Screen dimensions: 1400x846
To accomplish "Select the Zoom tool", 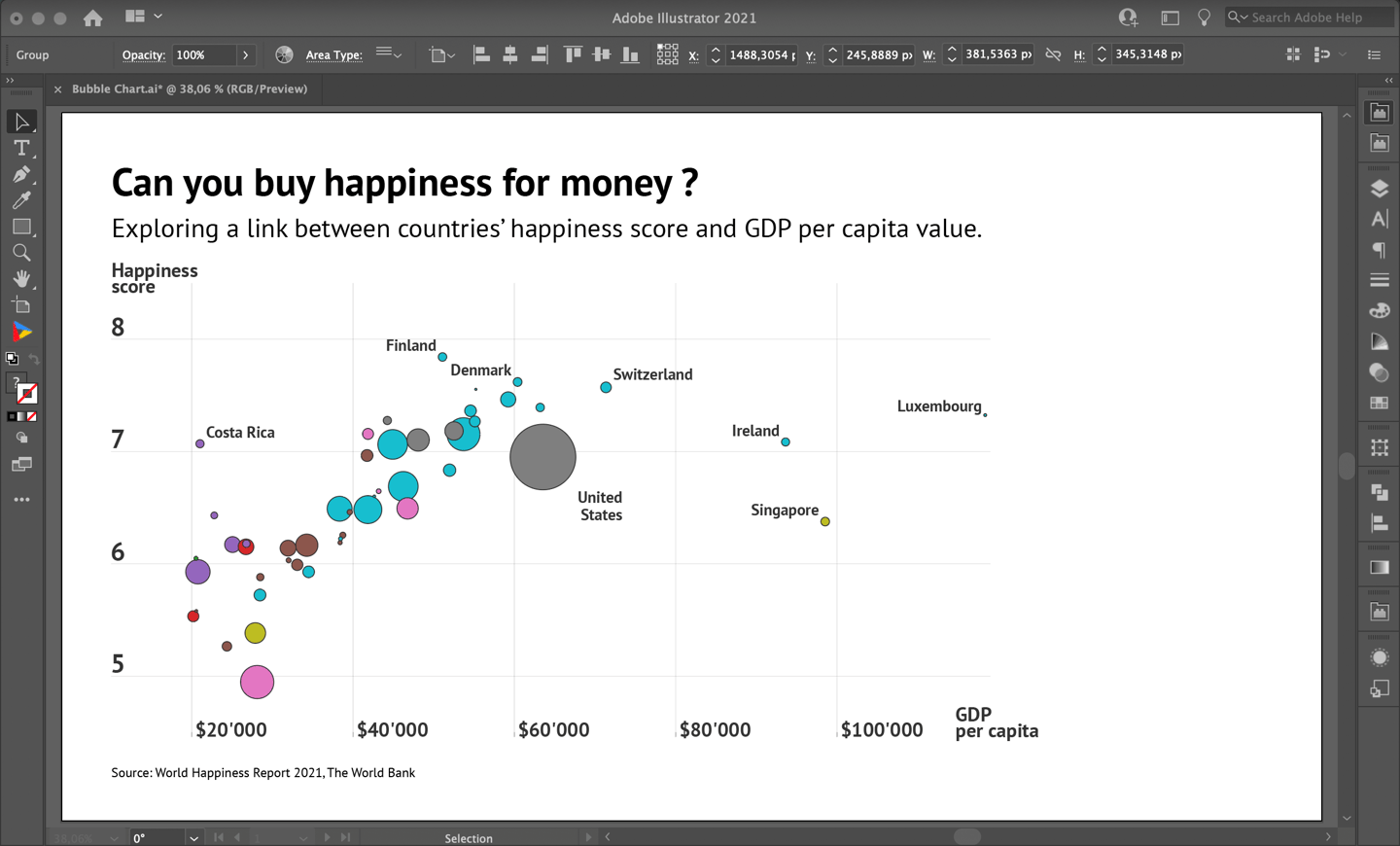I will coord(21,252).
